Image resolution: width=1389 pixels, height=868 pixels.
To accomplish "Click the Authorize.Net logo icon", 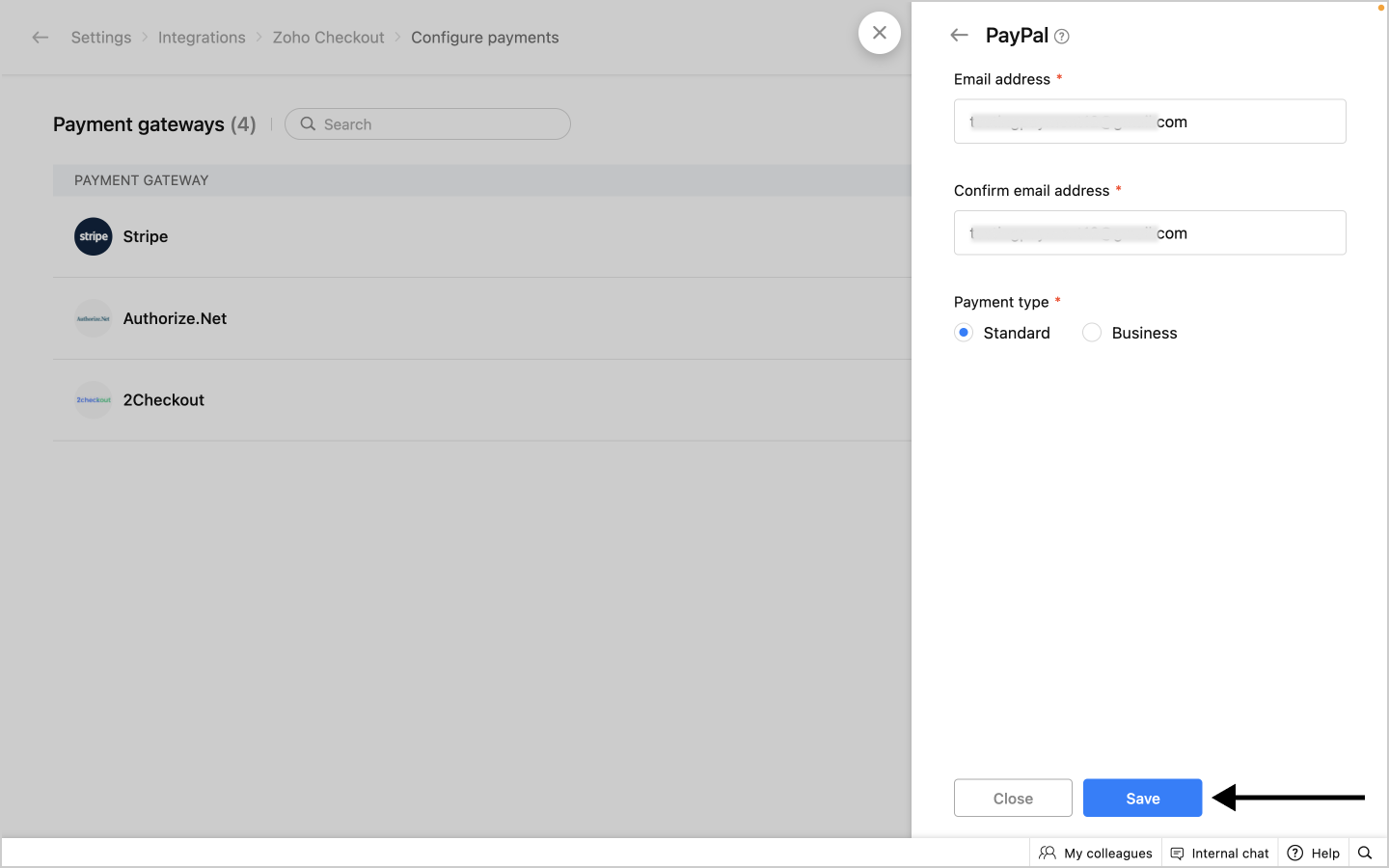I will coord(94,318).
